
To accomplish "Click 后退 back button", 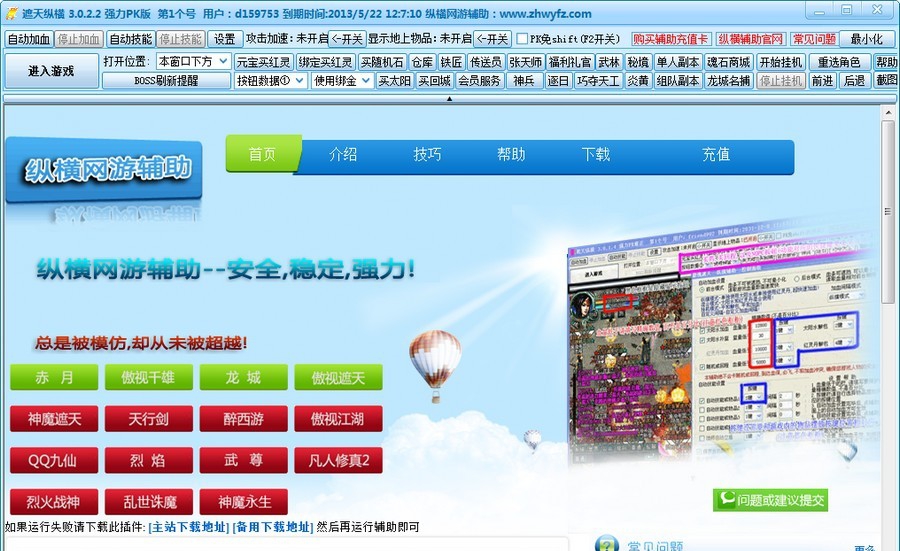I will (855, 80).
